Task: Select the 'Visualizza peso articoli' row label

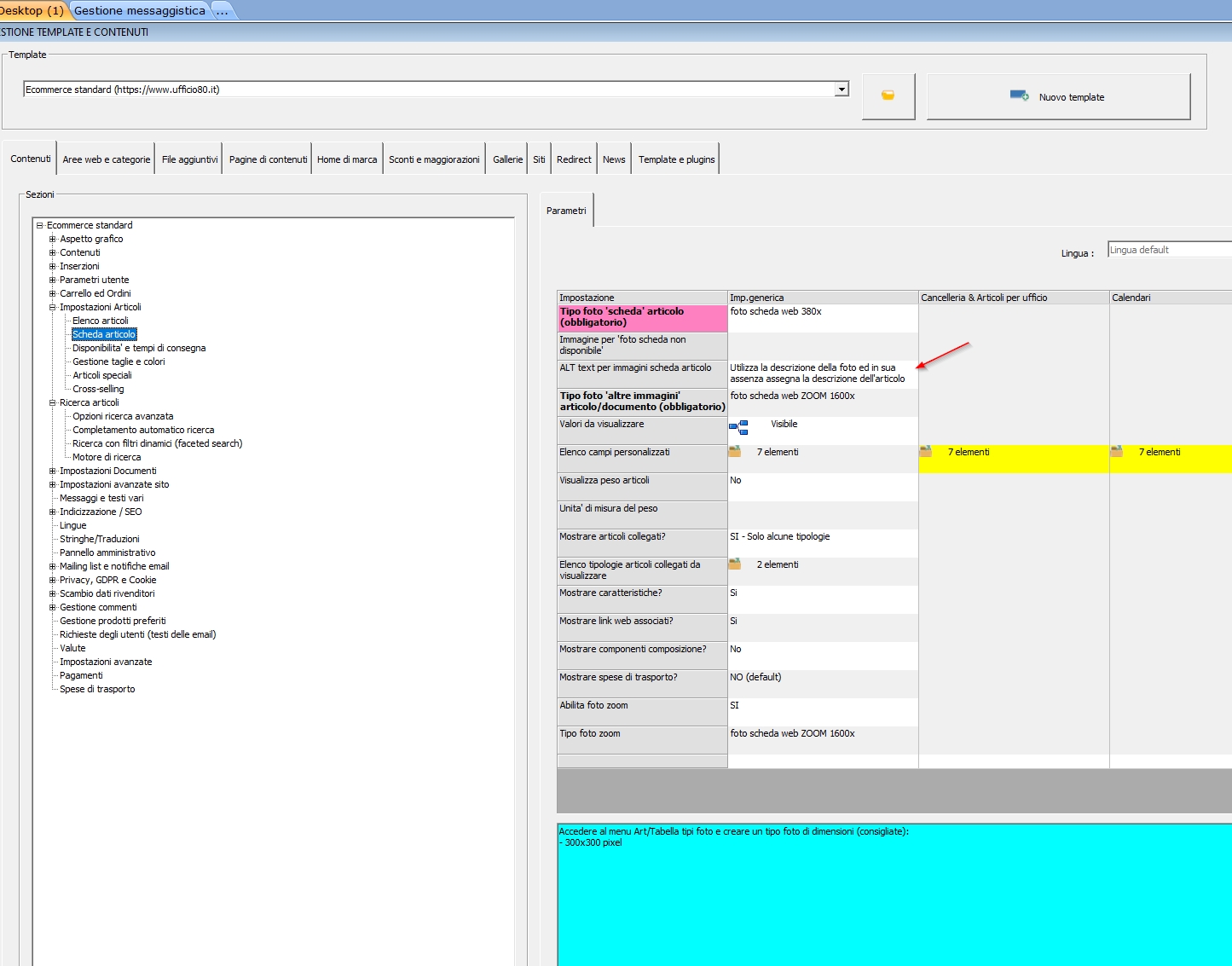Action: (x=642, y=487)
